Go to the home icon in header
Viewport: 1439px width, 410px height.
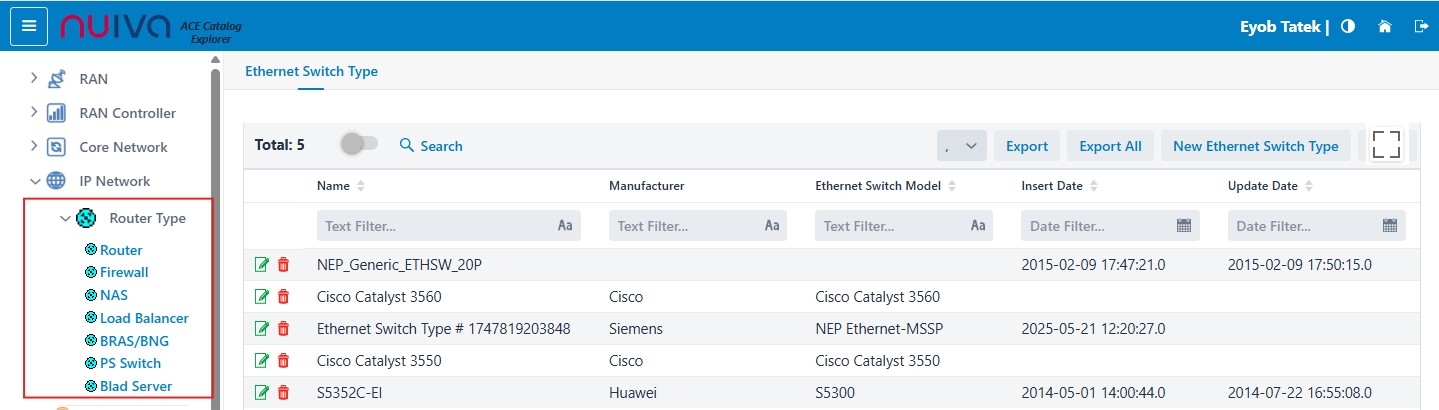click(x=1385, y=27)
